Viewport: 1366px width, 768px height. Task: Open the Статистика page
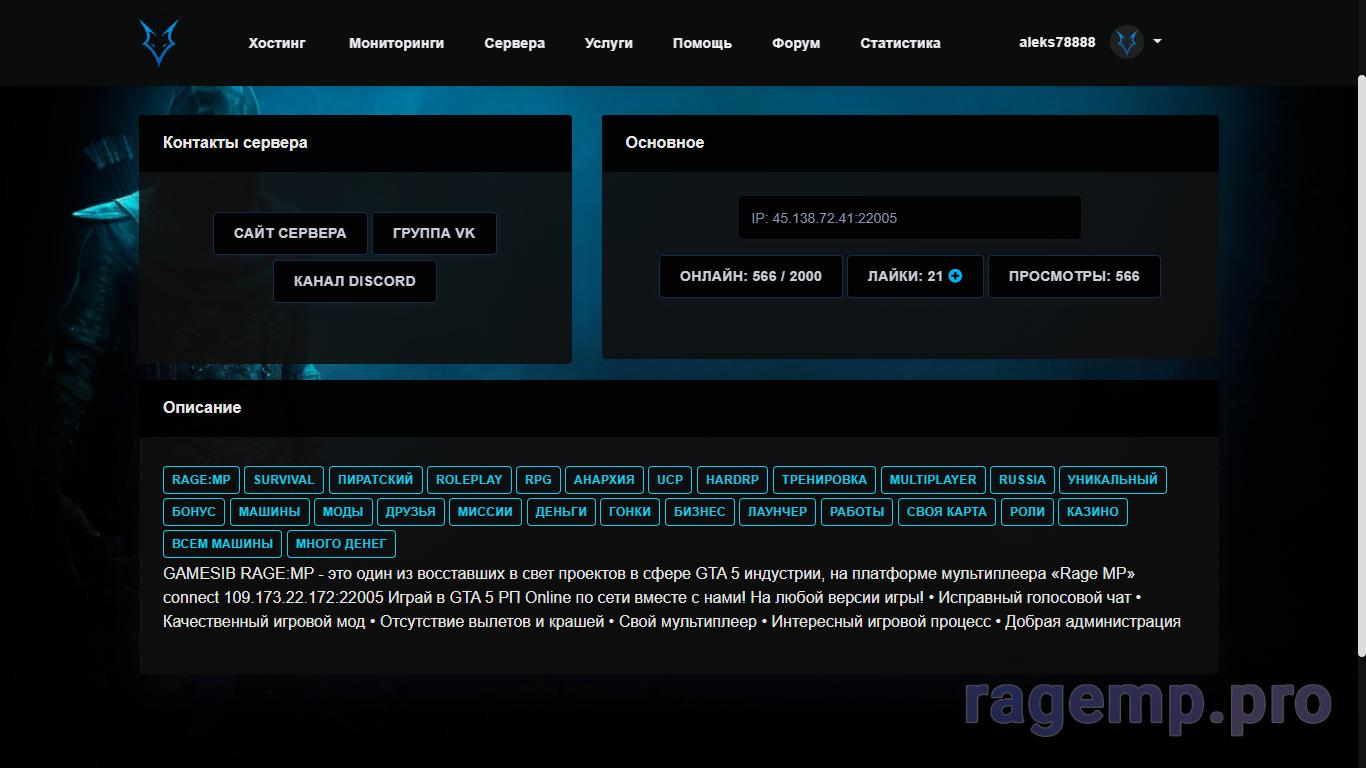pos(900,43)
